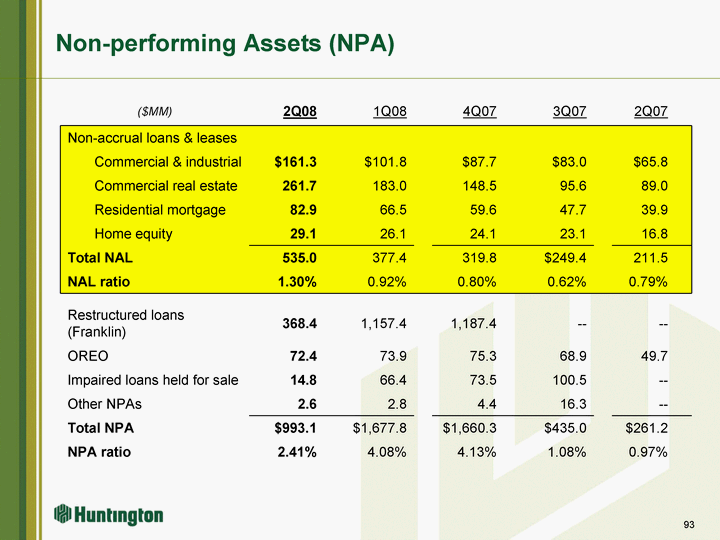Image resolution: width=720 pixels, height=540 pixels.
Task: Select the NAL ratio 1.30% cell
Action: (x=297, y=282)
